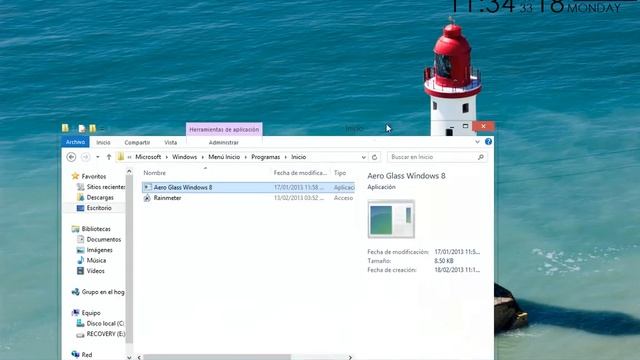Click Programas in the address path
The width and height of the screenshot is (640, 360).
(x=266, y=157)
